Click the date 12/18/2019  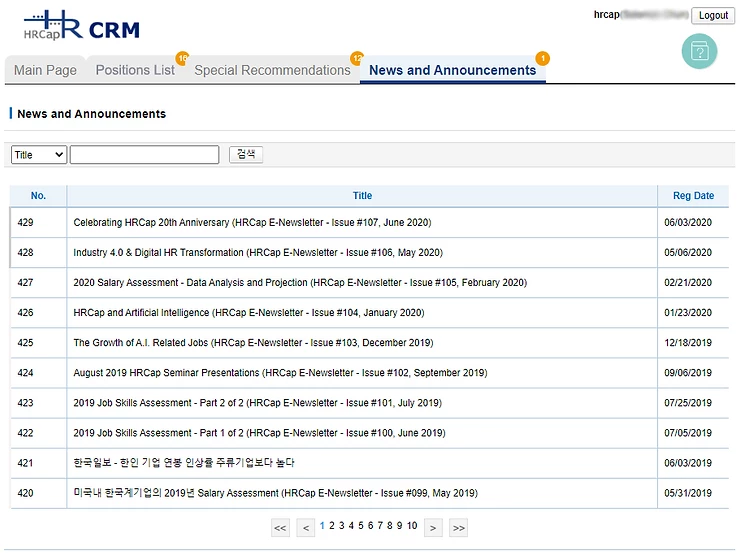(688, 343)
